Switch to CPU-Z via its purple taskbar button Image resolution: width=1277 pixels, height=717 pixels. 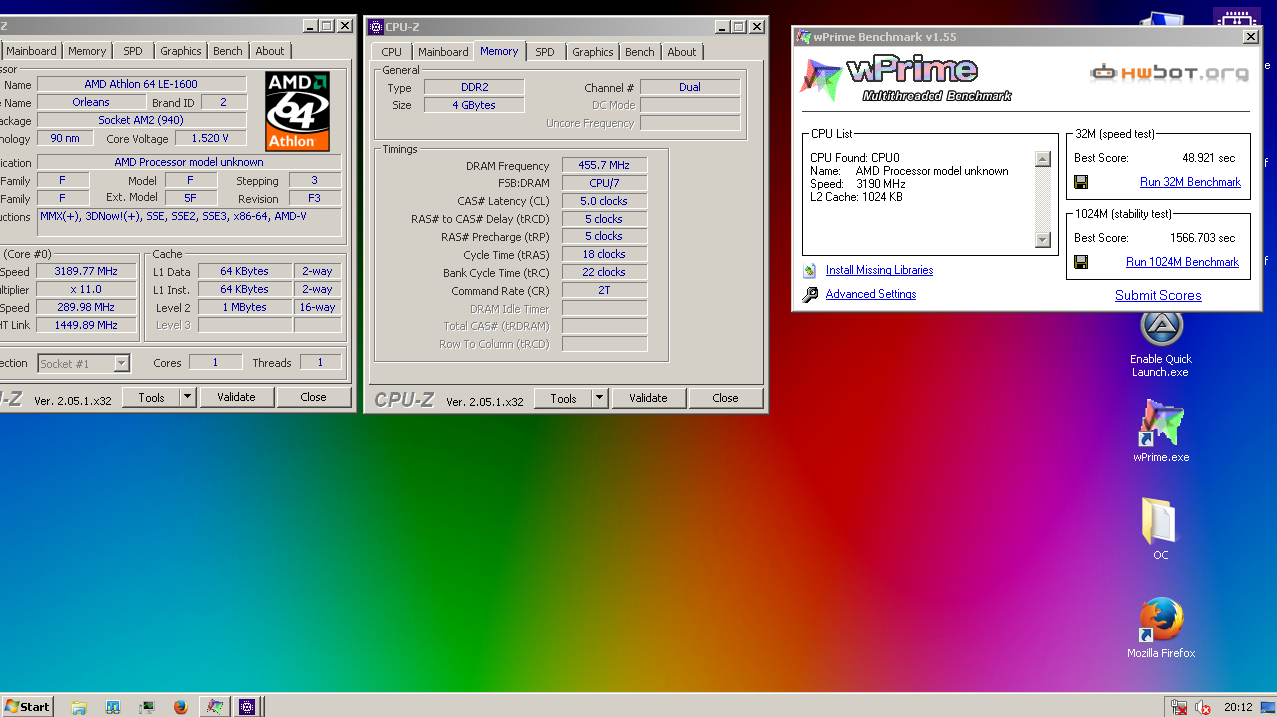tap(247, 706)
